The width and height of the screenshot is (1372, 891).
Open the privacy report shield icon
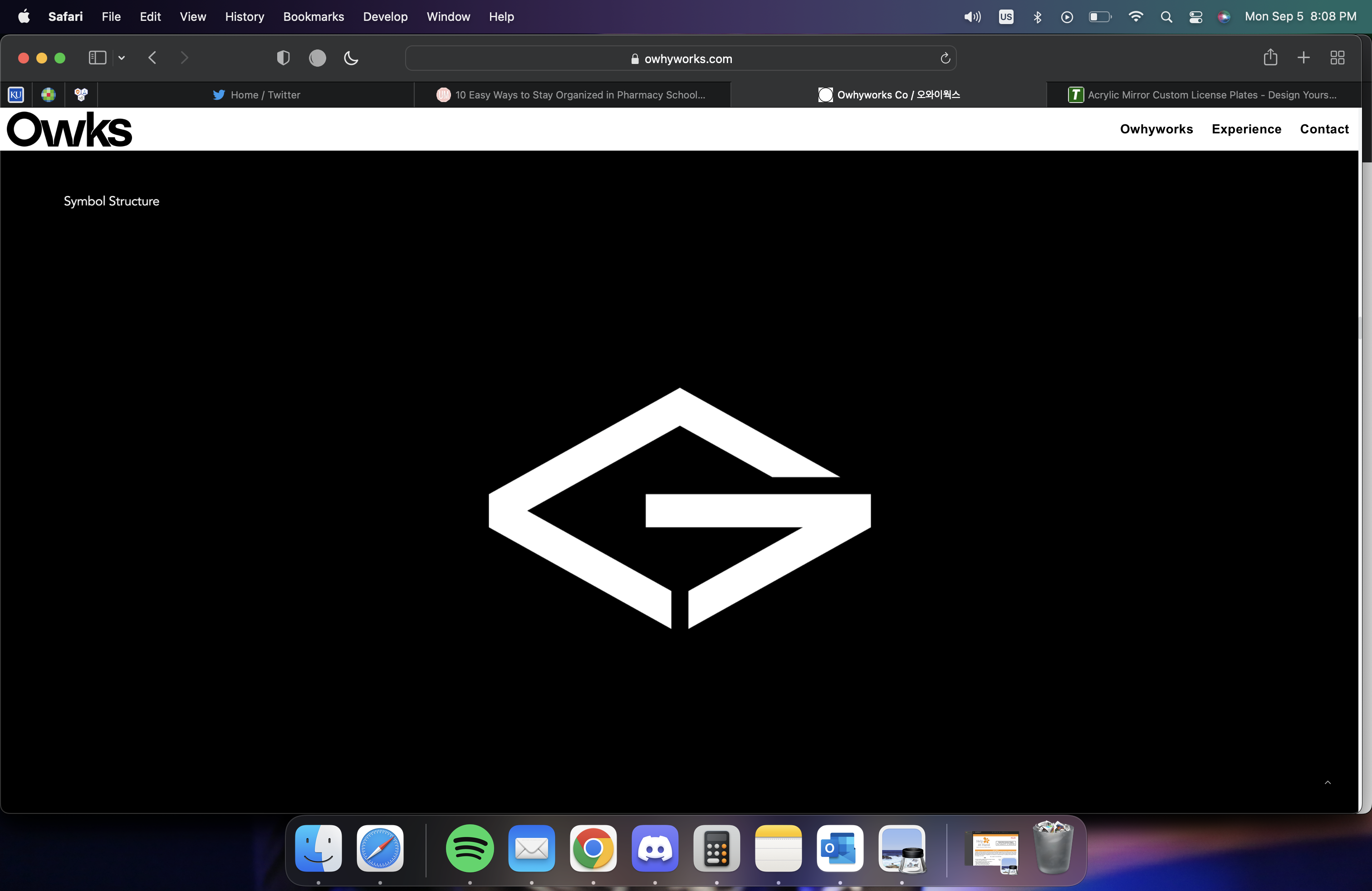(283, 58)
